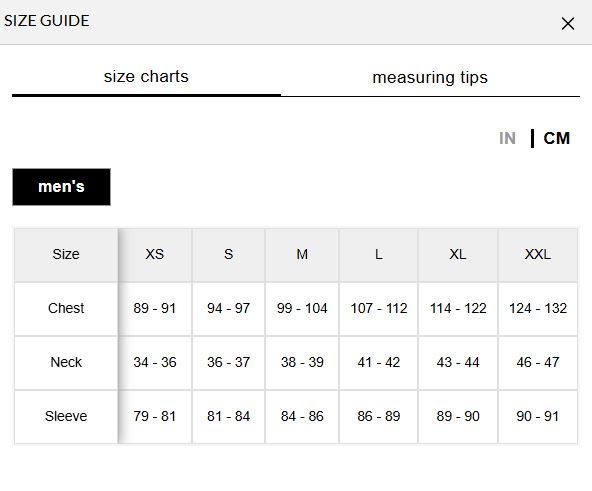Click the Sleeve row label

coord(66,417)
